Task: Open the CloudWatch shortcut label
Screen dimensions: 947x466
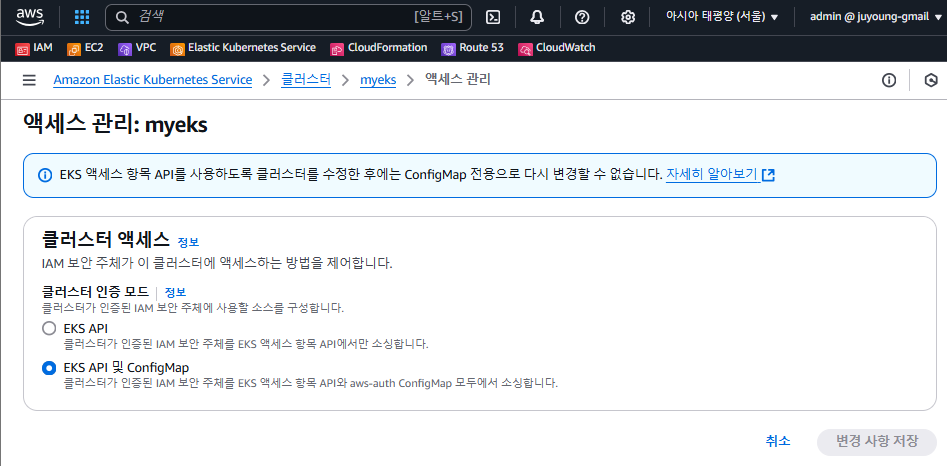Action: point(565,48)
